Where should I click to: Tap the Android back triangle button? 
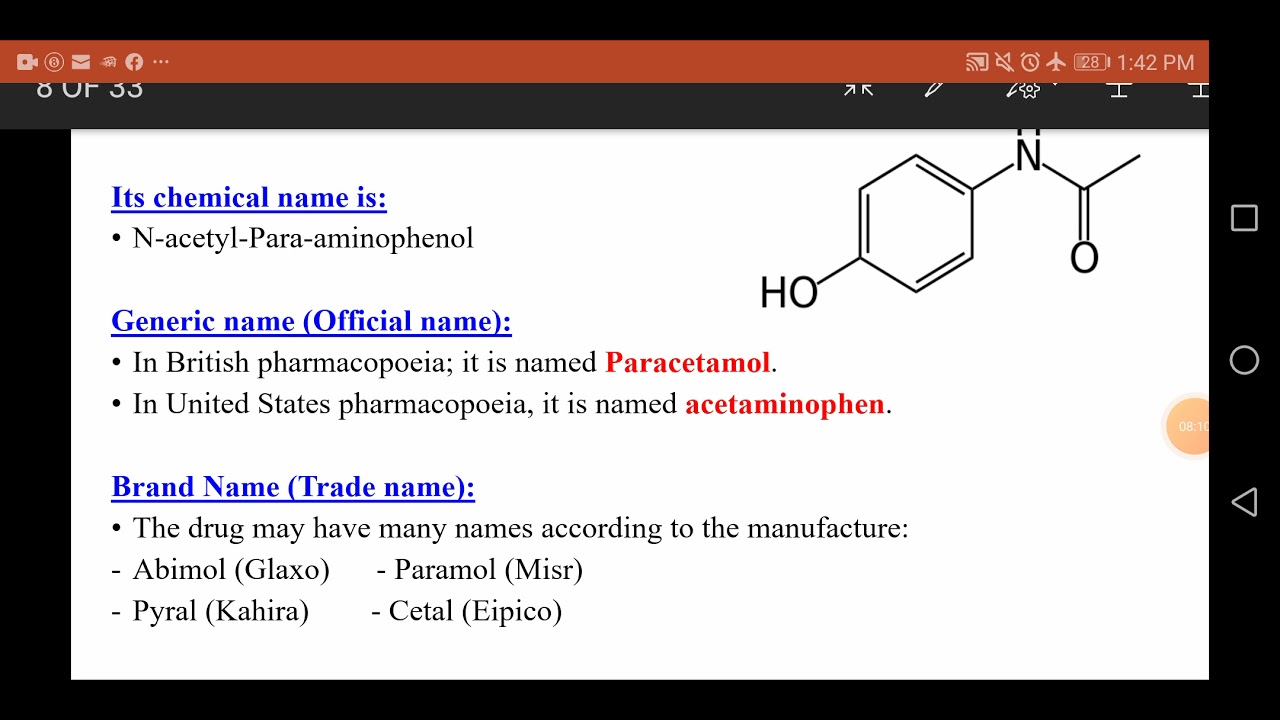click(x=1243, y=502)
